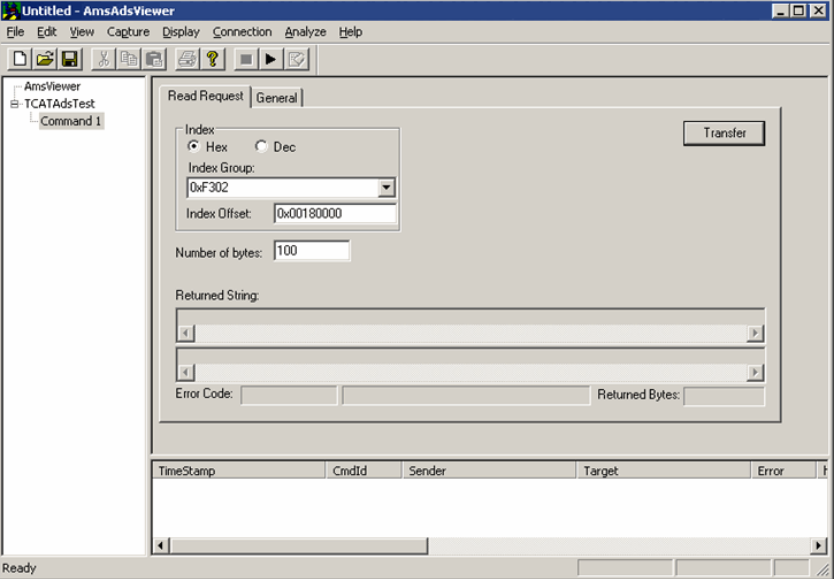Click the Help question mark icon
The image size is (835, 579).
(x=212, y=59)
